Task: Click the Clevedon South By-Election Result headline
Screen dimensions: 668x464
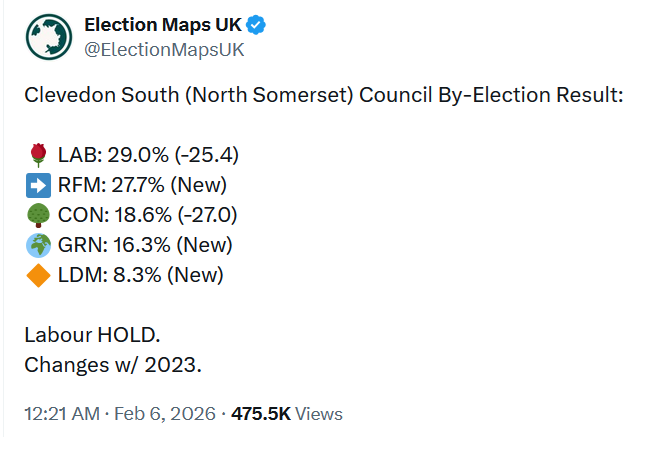Action: tap(323, 96)
